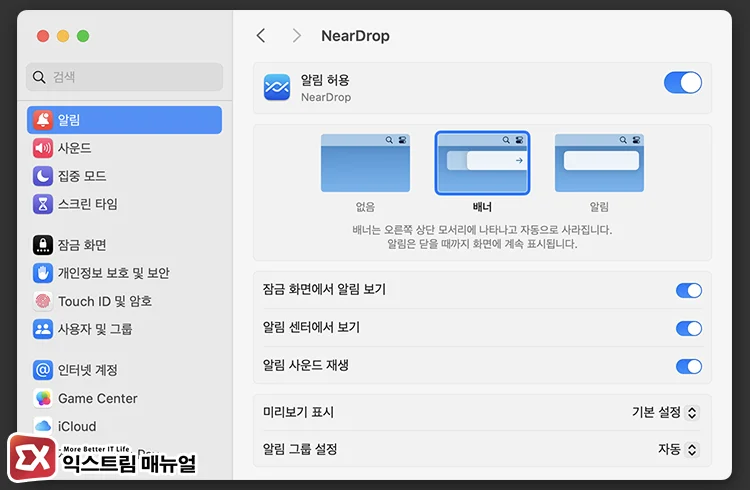Open 사용자 및 그룹 in sidebar

124,329
